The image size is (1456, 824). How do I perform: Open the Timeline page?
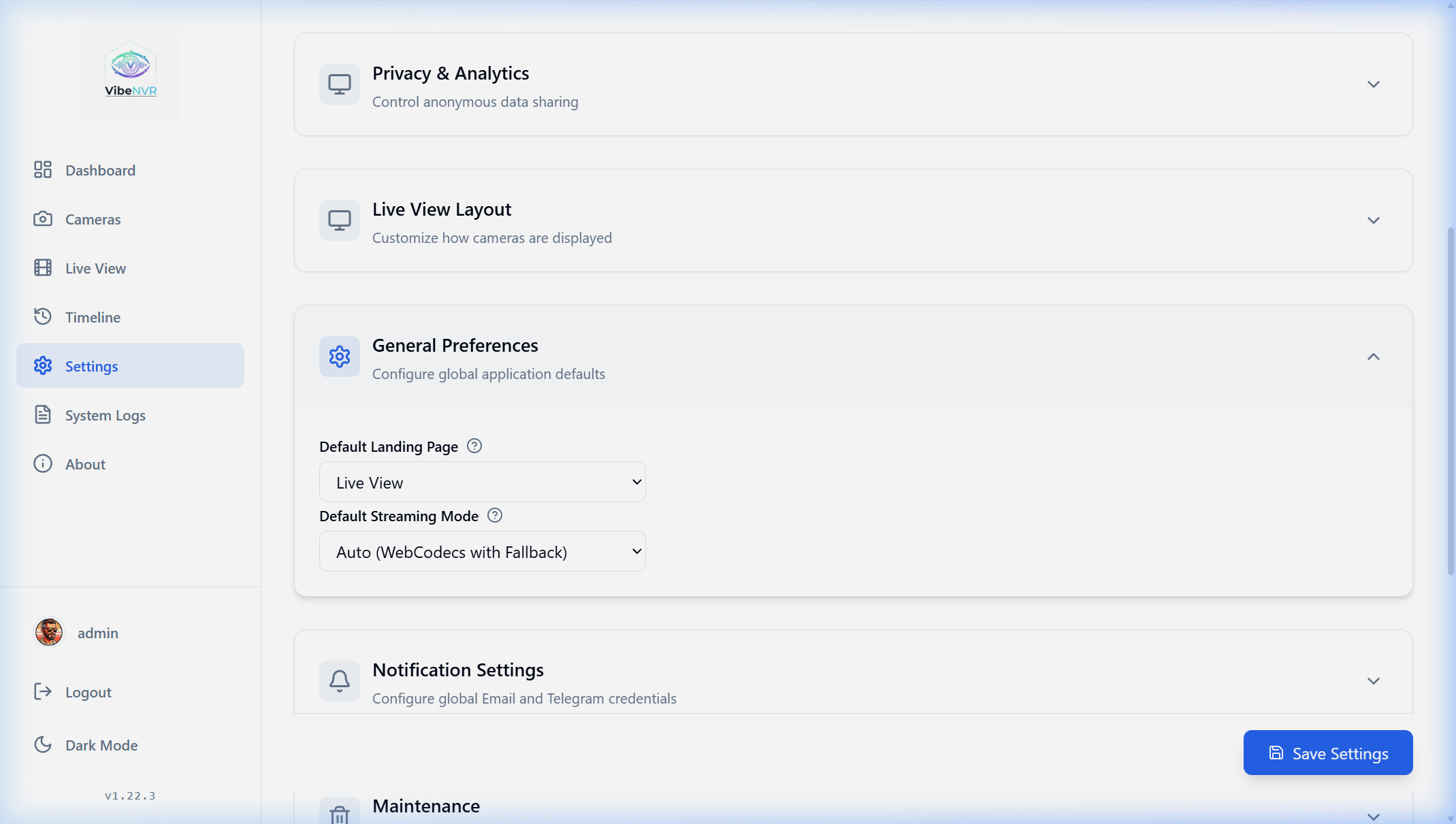[x=130, y=316]
